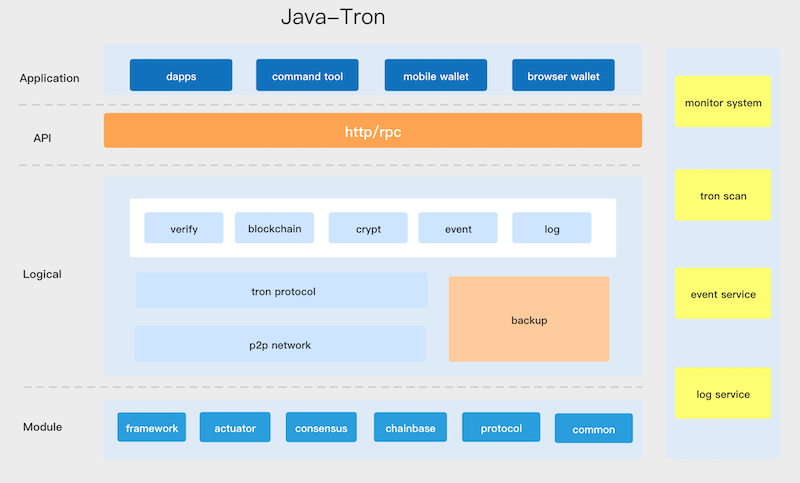Select the framework module box
This screenshot has height=483, width=800.
point(152,427)
